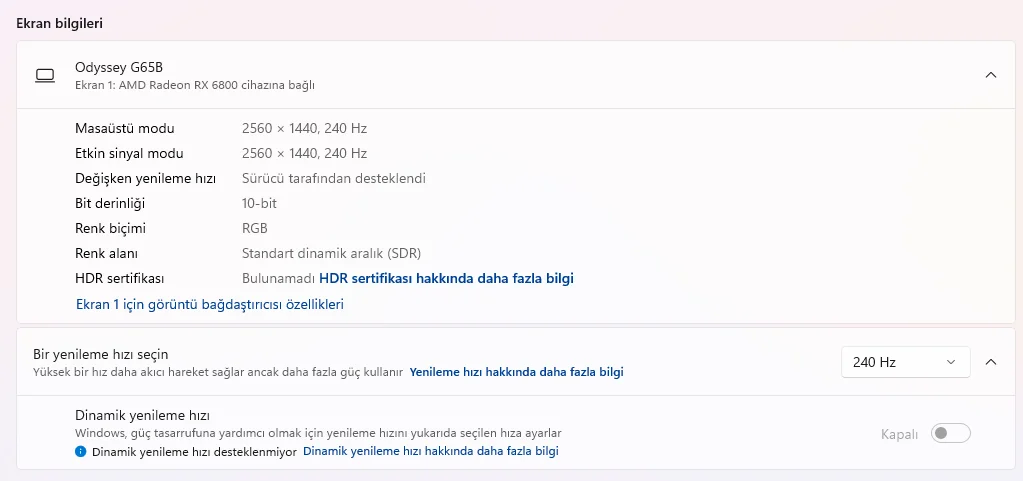Click the monitor icon beside Odyssey G65B

45,76
